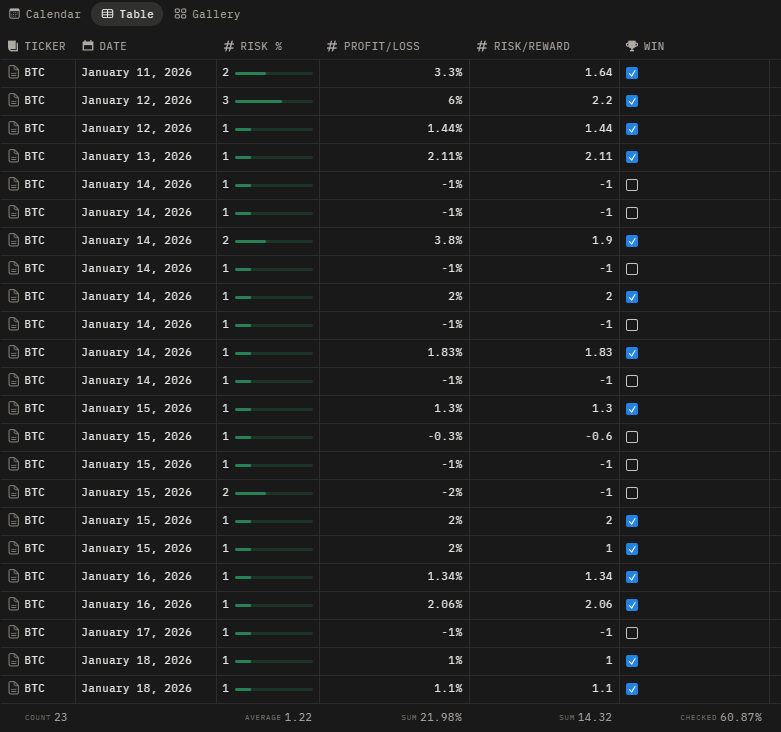Open page icon of the 2.06% profit row
The width and height of the screenshot is (781, 732).
coord(14,604)
